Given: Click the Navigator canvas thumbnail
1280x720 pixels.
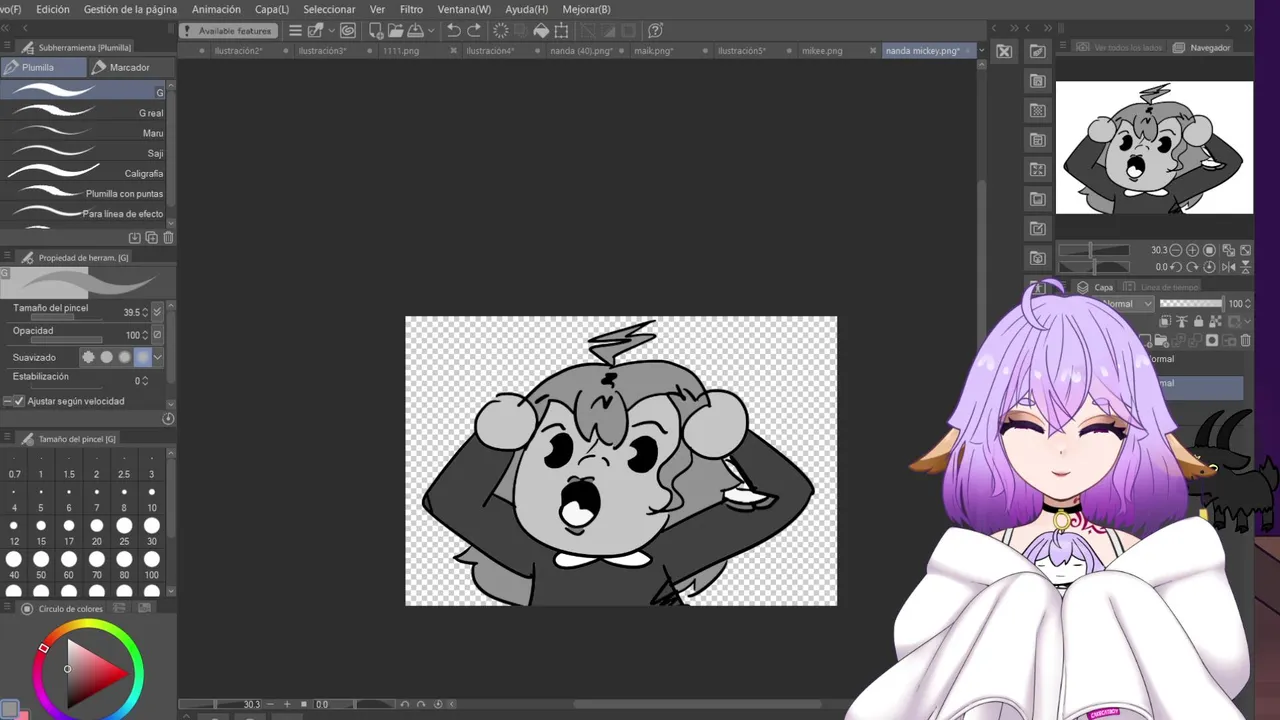Looking at the screenshot, I should pos(1154,148).
